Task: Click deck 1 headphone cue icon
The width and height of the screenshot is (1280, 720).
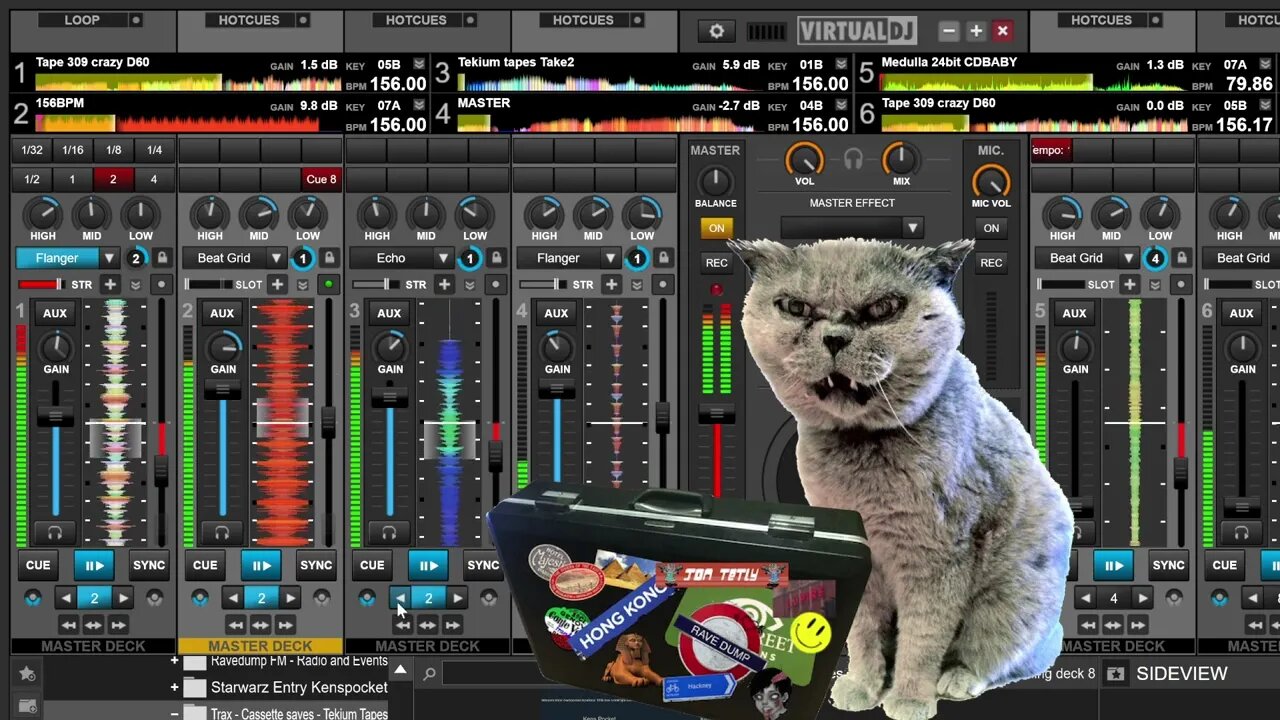Action: pos(55,533)
